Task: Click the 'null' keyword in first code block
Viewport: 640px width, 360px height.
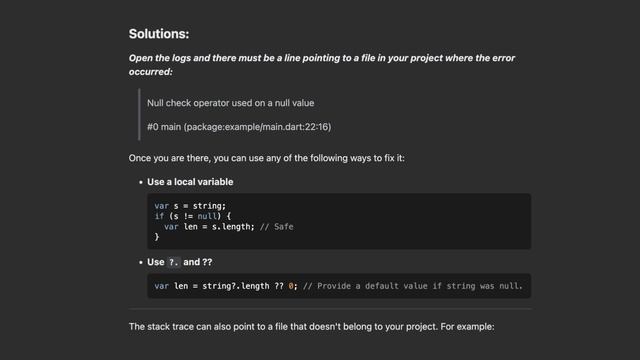Action: click(207, 216)
